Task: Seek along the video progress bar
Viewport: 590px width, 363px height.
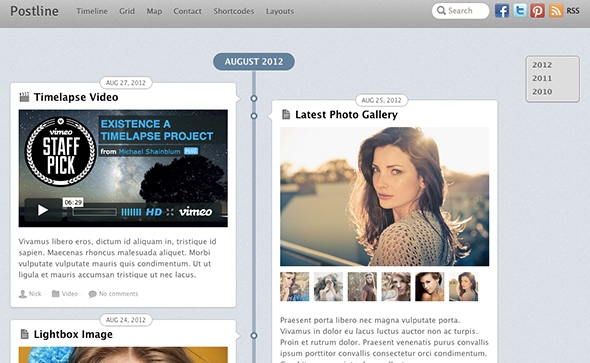Action: (94, 212)
